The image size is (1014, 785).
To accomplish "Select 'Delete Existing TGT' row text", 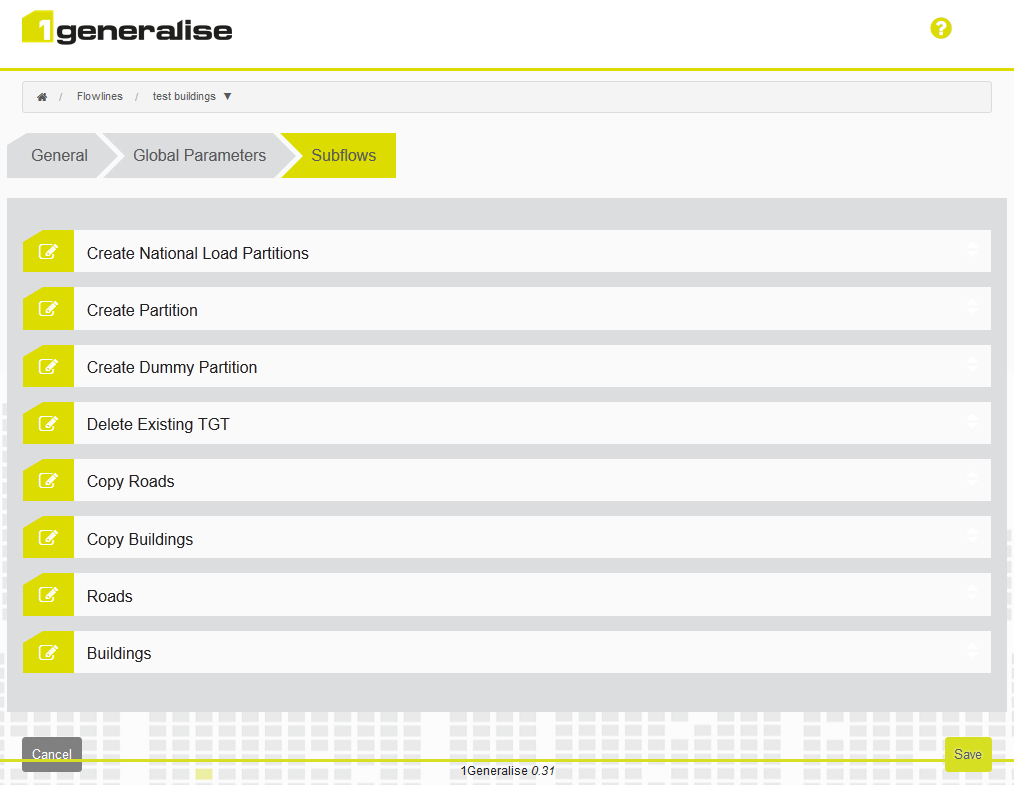I will pyautogui.click(x=158, y=424).
